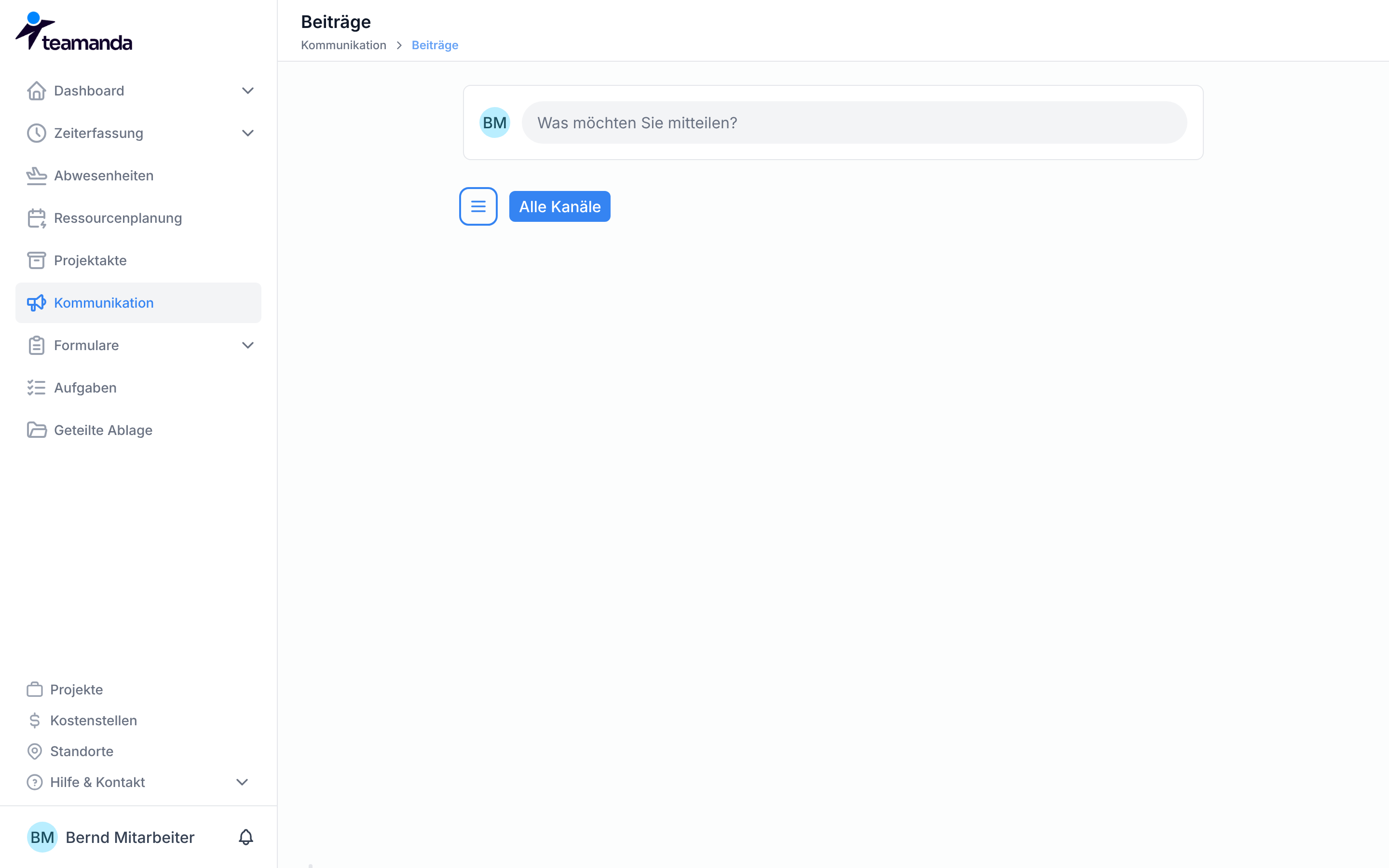
Task: Click the Ressourcenplanung calendar icon
Action: (x=36, y=218)
